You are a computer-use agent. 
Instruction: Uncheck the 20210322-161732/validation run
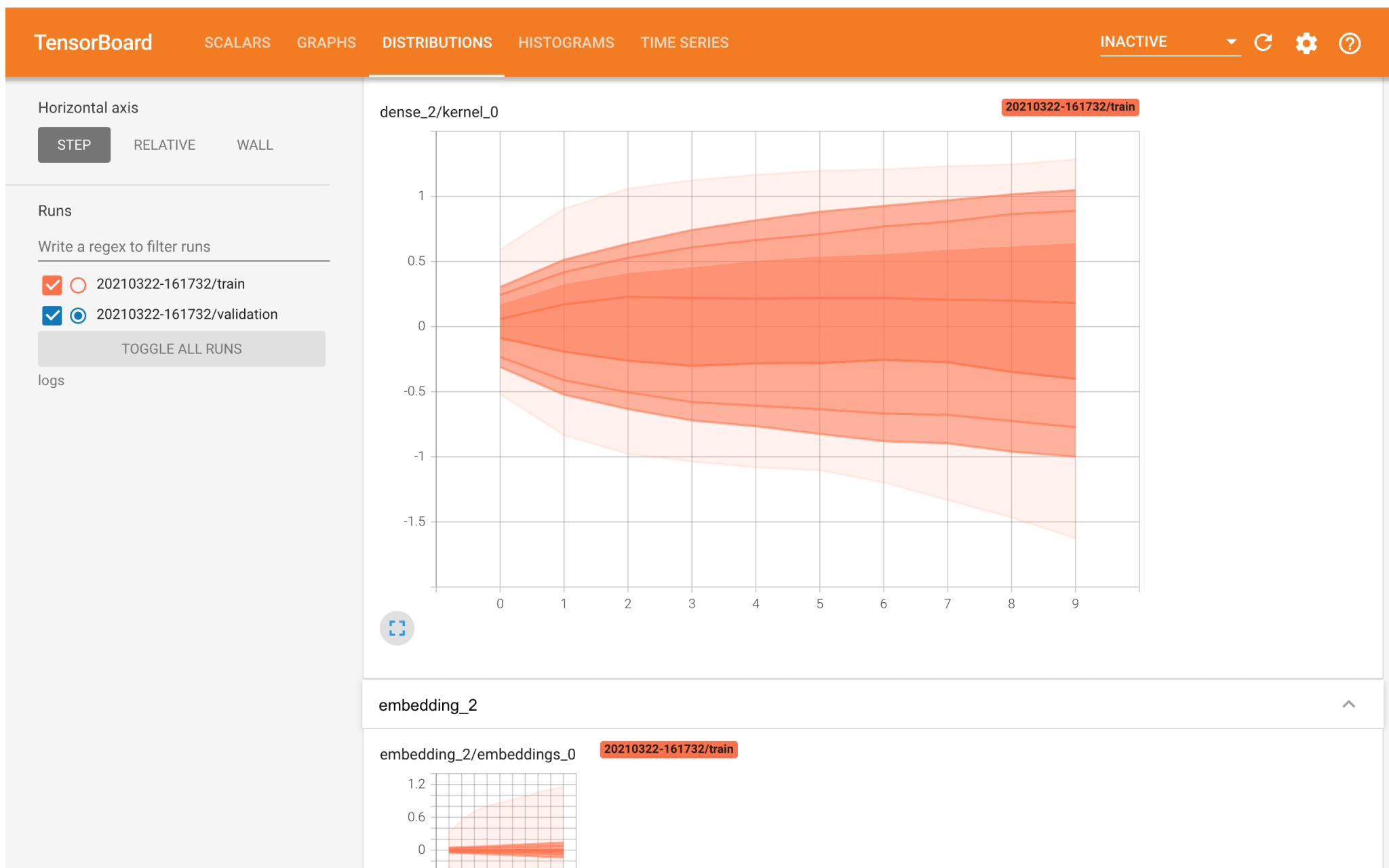(x=52, y=315)
